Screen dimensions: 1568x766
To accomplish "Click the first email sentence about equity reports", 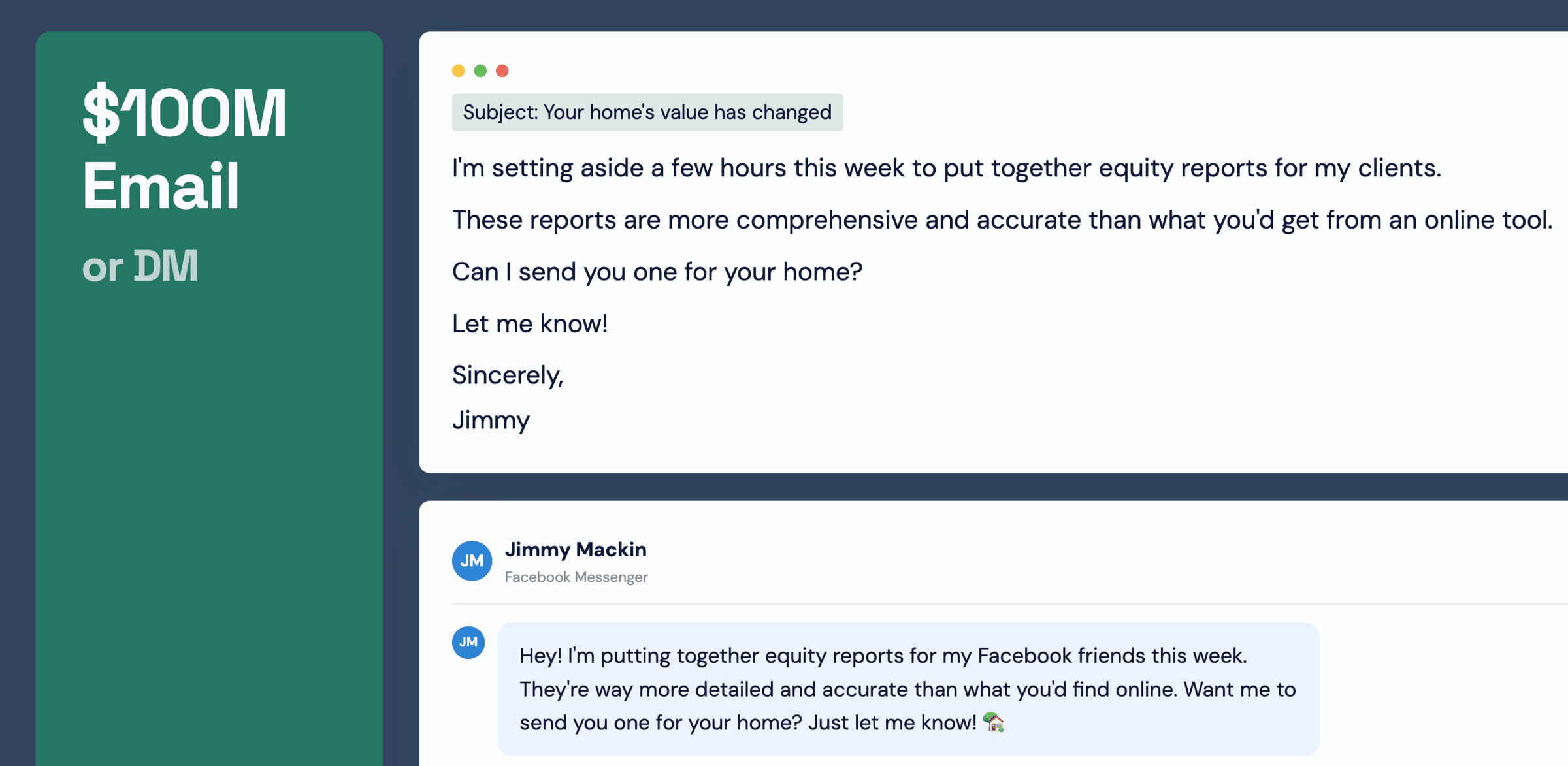I will pos(946,168).
